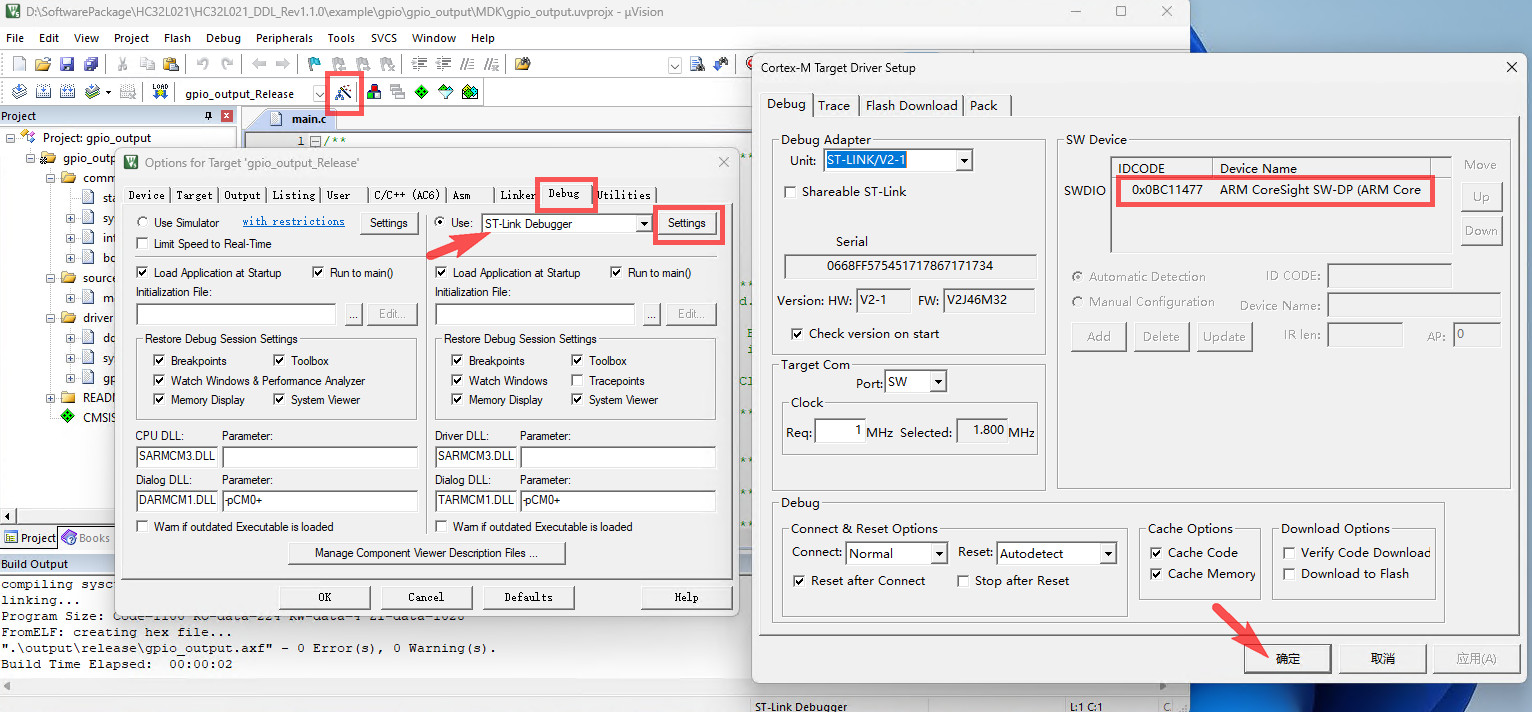Toggle Cache Memory checkbox
The height and width of the screenshot is (712, 1532).
[x=1156, y=573]
